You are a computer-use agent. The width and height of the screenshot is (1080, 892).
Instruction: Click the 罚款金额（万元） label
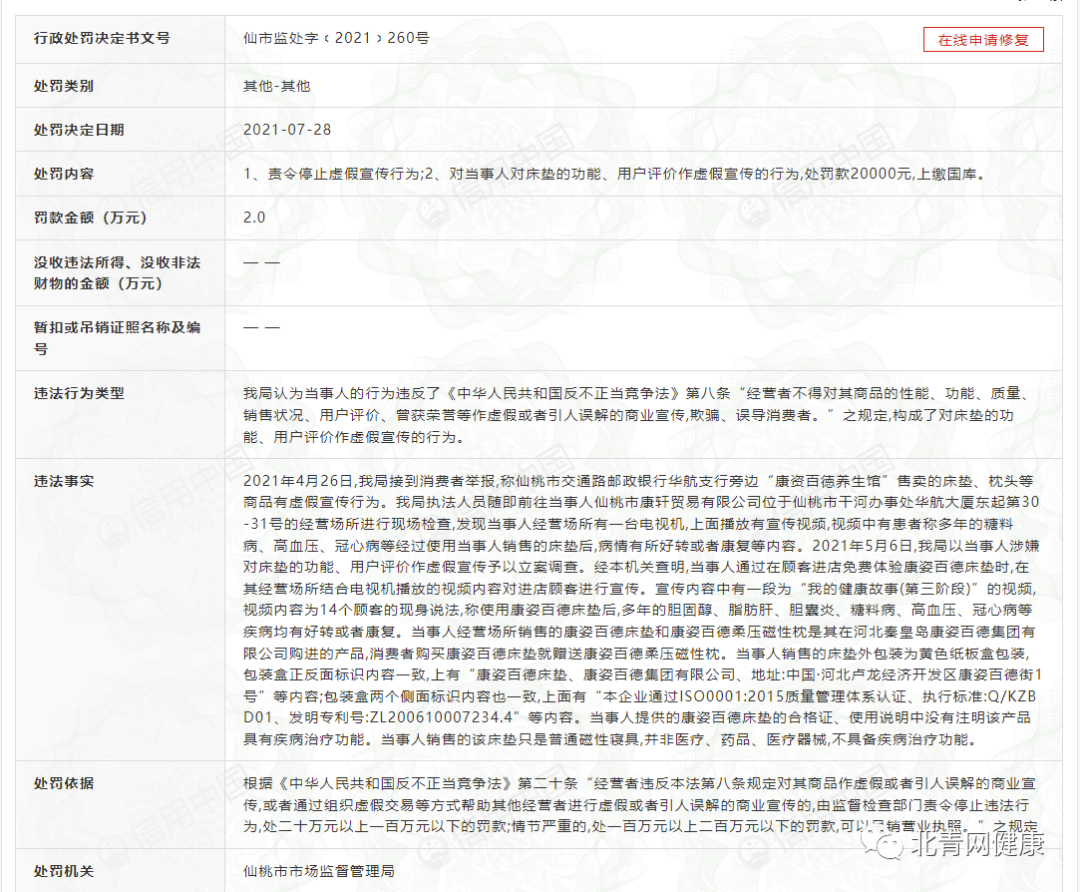point(90,218)
